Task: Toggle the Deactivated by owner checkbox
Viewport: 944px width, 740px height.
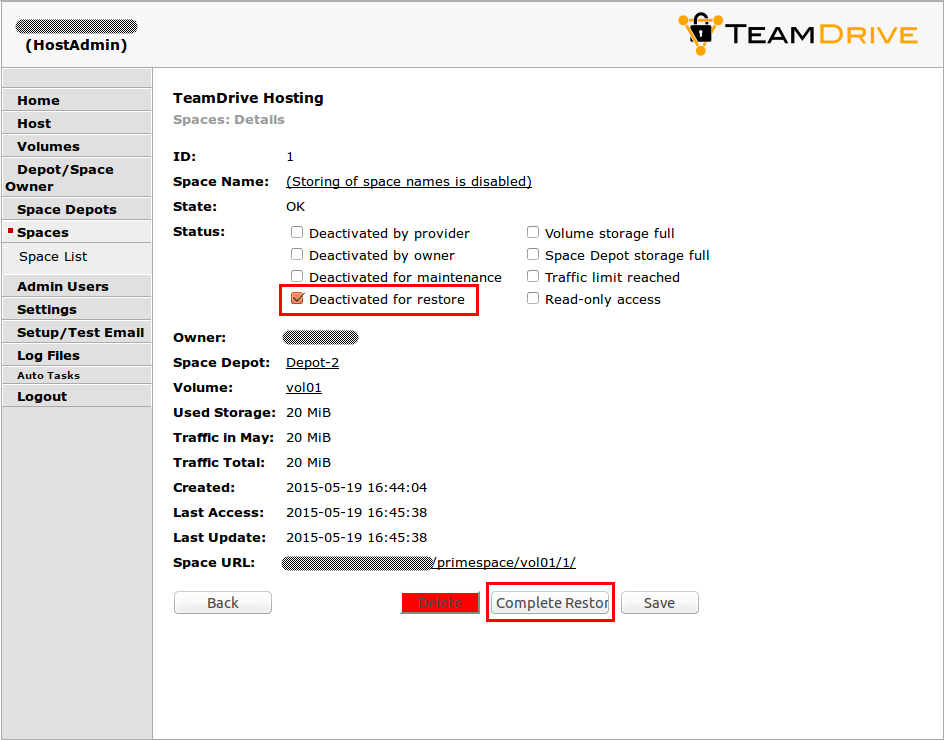Action: point(297,255)
